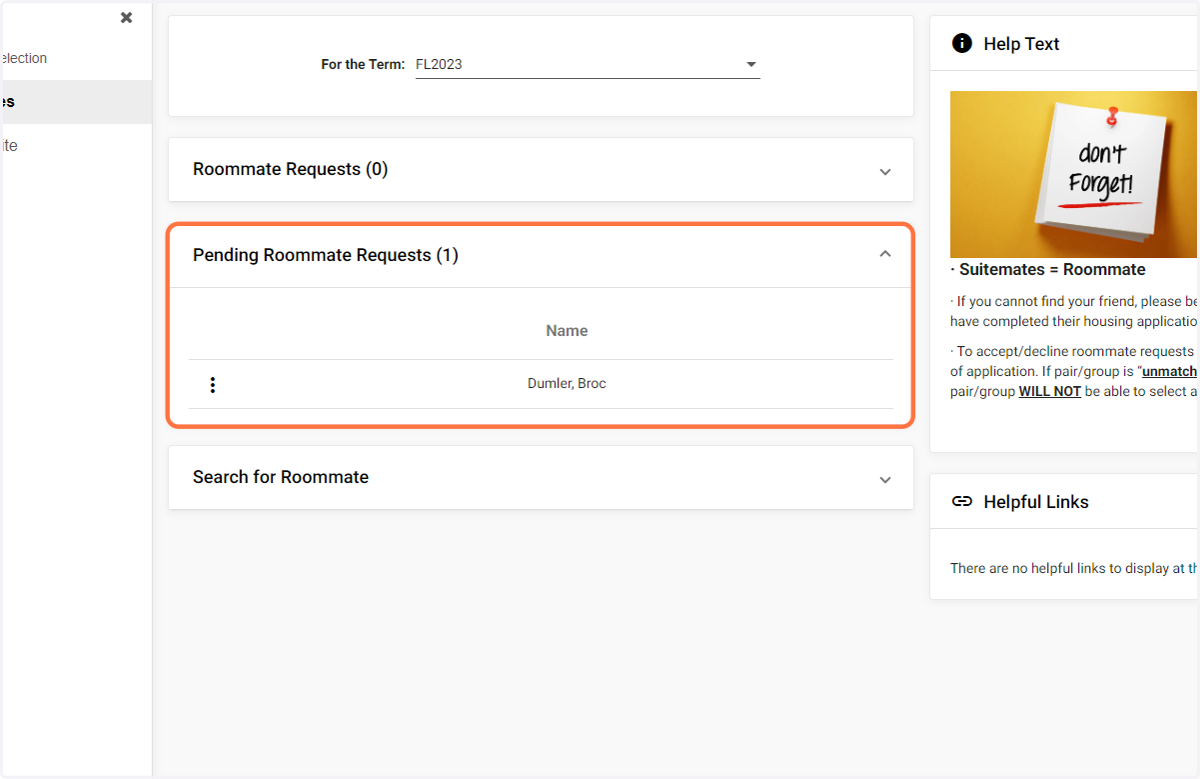1200x779 pixels.
Task: Open the three-dot menu for Dumler, Broc
Action: pyautogui.click(x=212, y=385)
